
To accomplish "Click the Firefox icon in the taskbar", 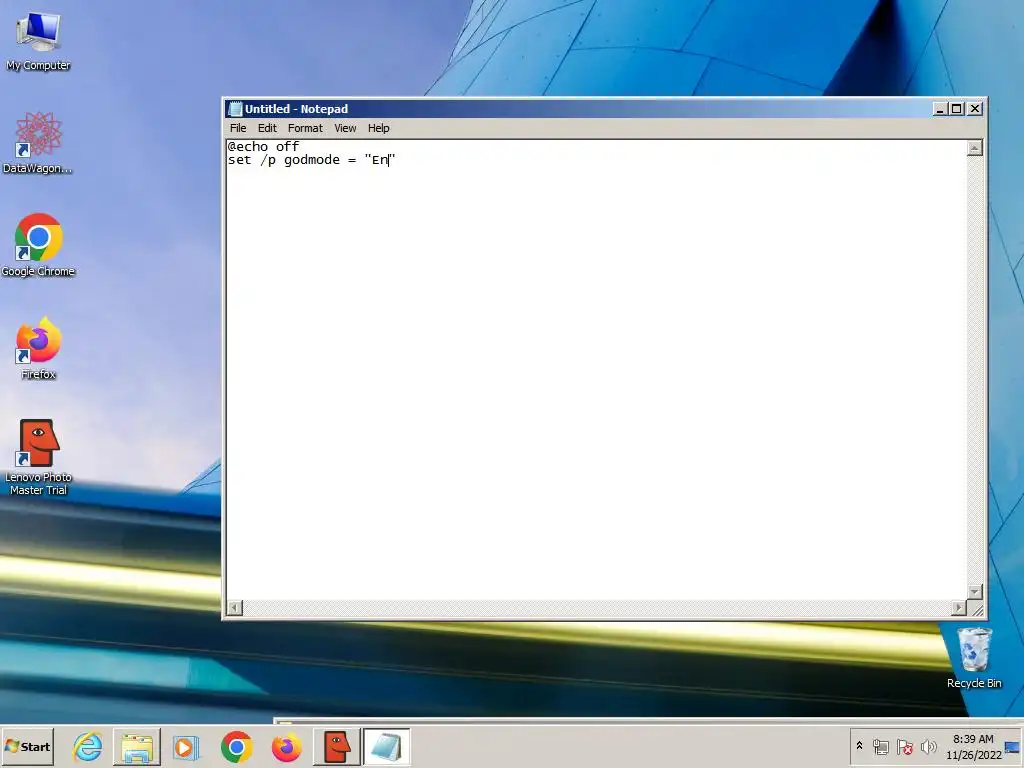I will [286, 746].
